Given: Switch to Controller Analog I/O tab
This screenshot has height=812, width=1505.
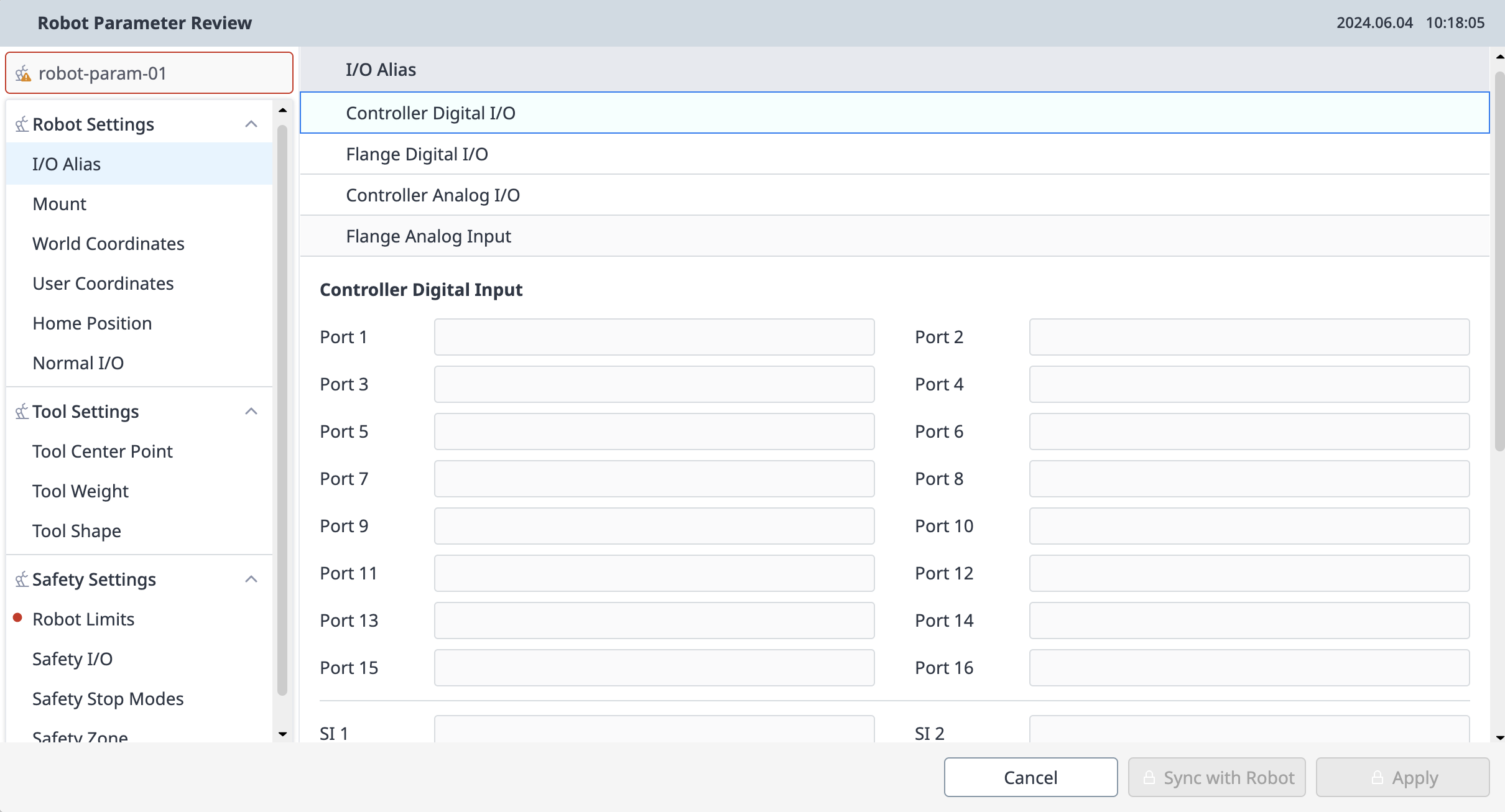Looking at the screenshot, I should [433, 195].
